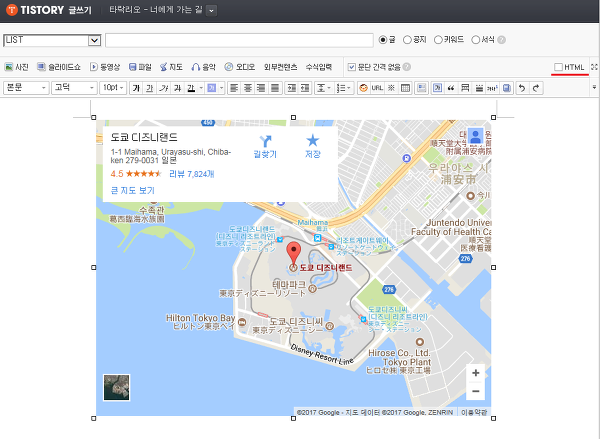Select the 키워드 radio button
600x439 pixels.
click(x=438, y=40)
